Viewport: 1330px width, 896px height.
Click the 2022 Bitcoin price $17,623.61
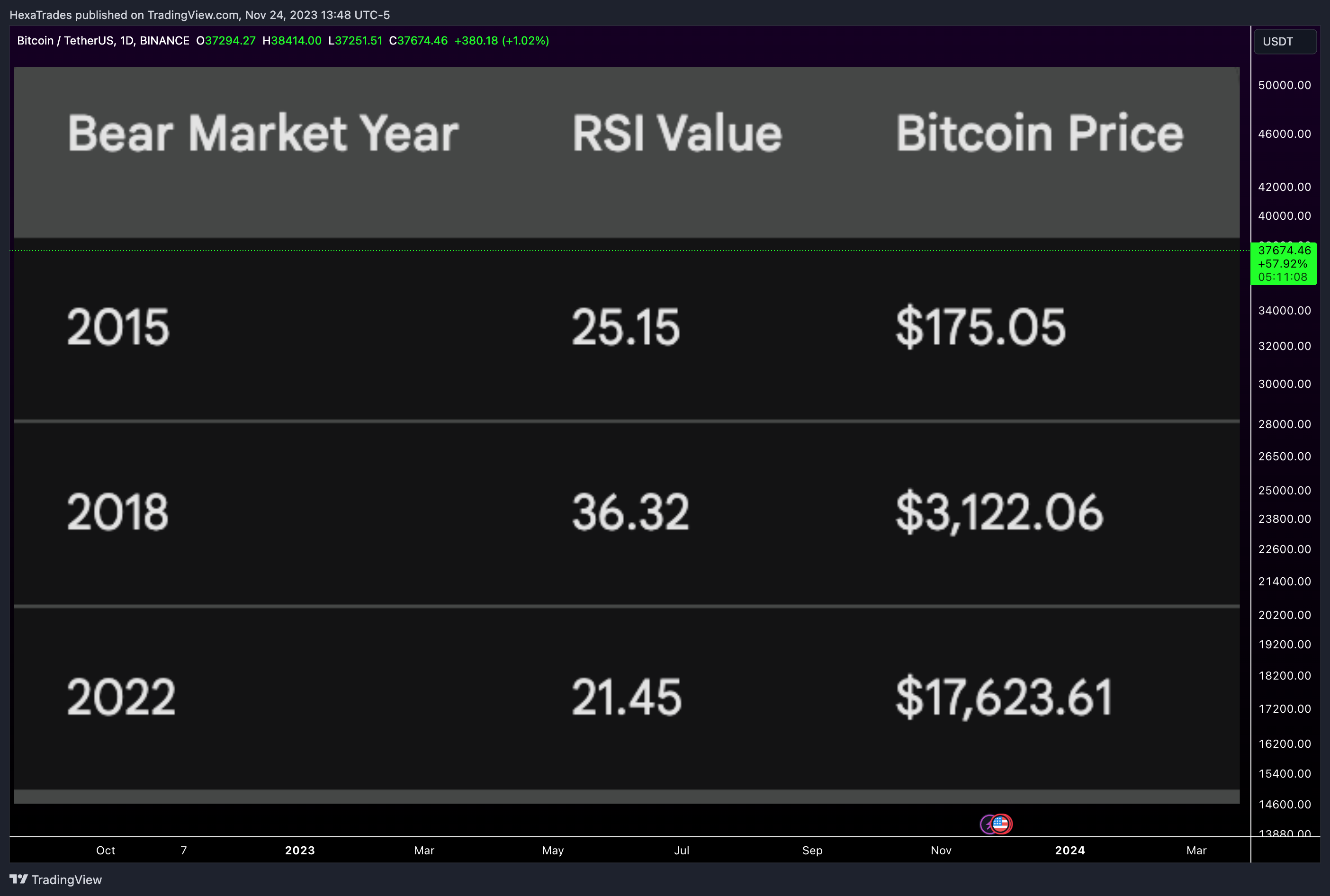tap(1004, 697)
